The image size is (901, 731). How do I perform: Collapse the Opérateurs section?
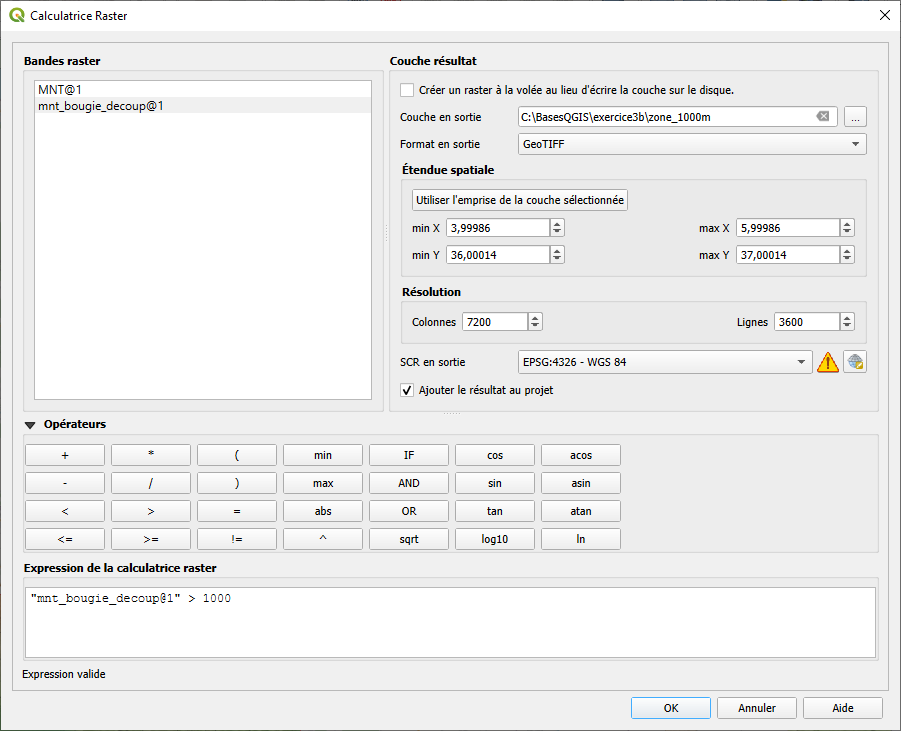pyautogui.click(x=31, y=425)
